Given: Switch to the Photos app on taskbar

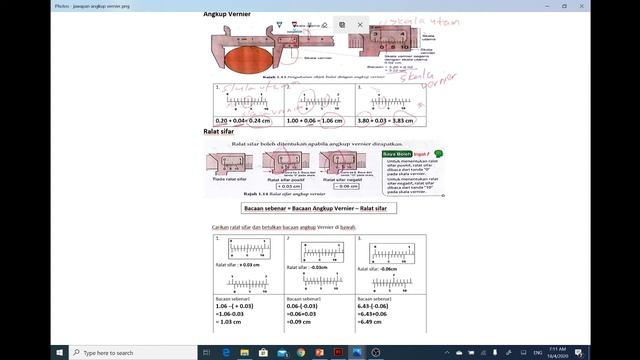Looking at the screenshot, I should tap(357, 353).
